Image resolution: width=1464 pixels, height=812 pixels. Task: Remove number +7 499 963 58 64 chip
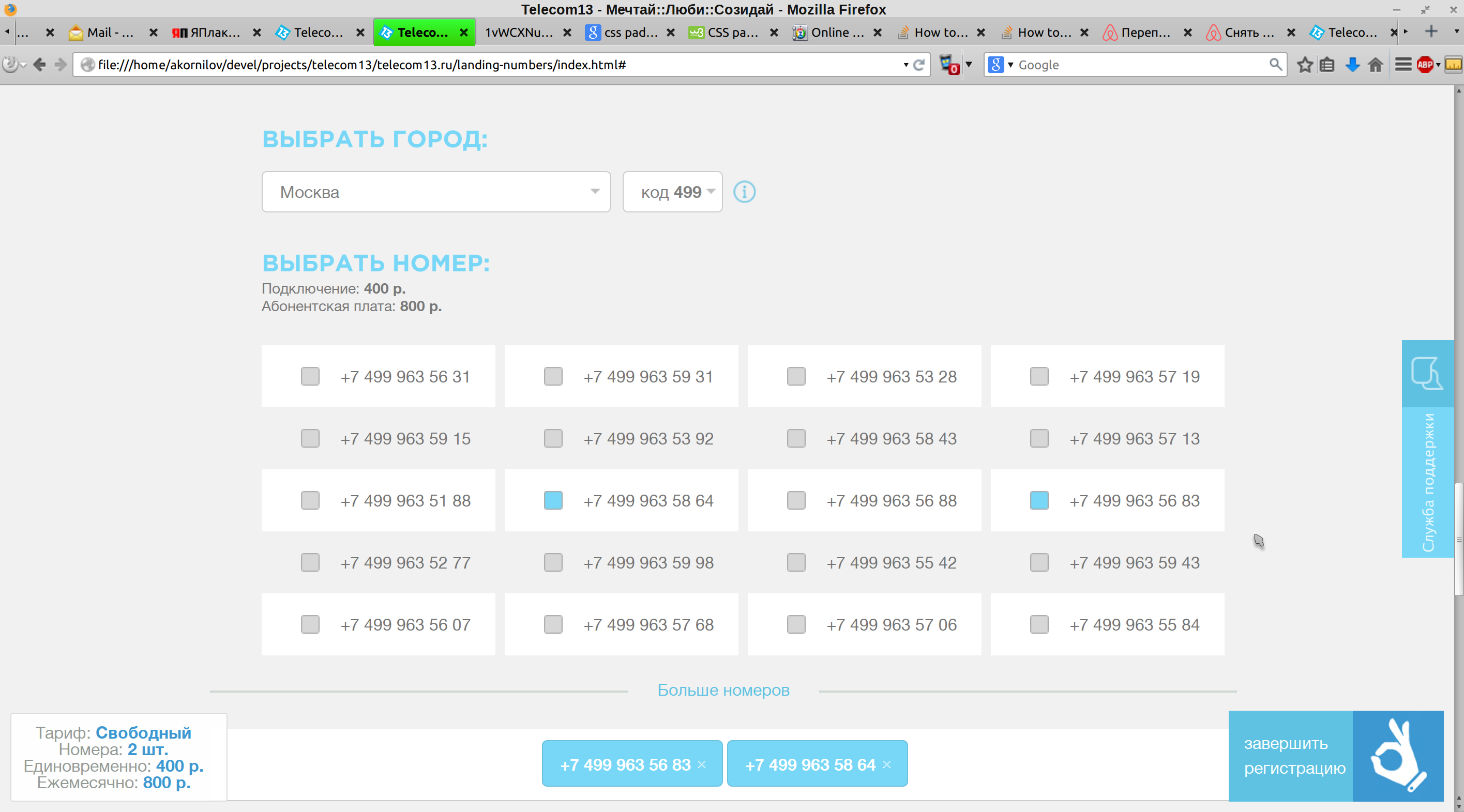point(886,765)
